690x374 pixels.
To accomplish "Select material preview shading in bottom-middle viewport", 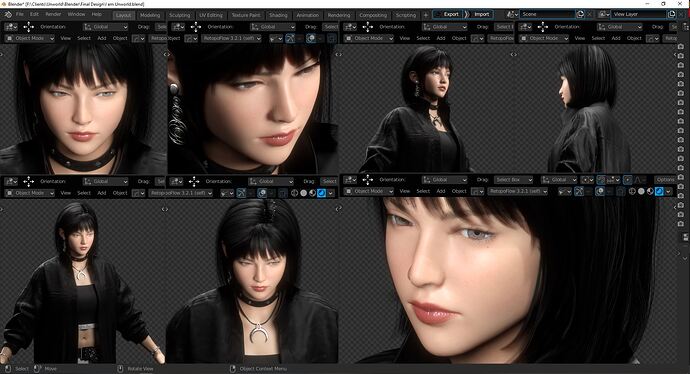I will (312, 193).
